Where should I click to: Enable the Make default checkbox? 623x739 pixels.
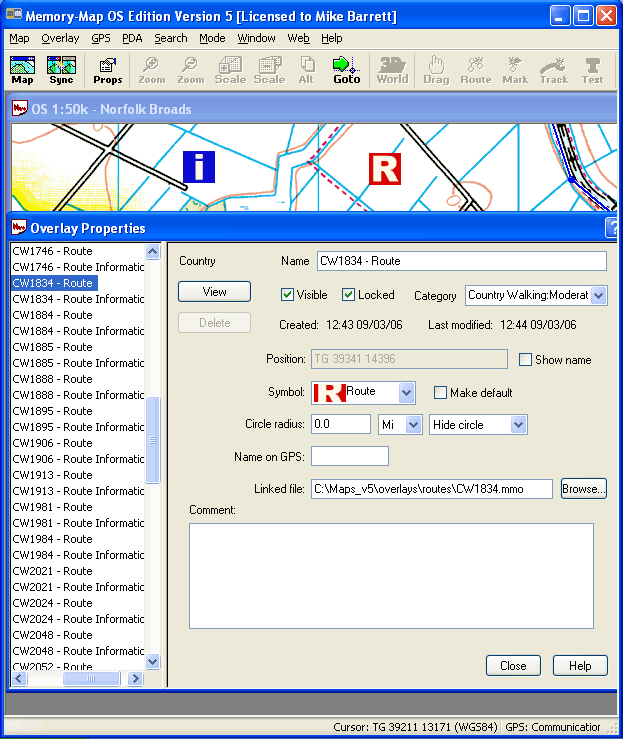point(440,393)
